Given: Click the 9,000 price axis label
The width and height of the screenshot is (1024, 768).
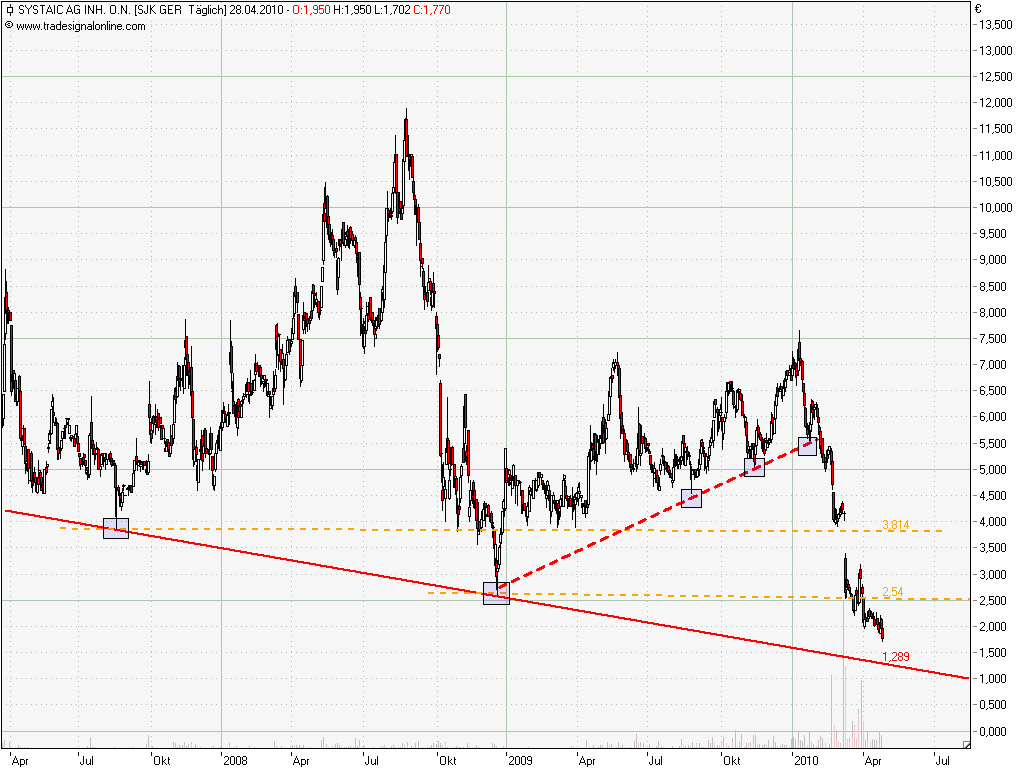Looking at the screenshot, I should (x=993, y=260).
